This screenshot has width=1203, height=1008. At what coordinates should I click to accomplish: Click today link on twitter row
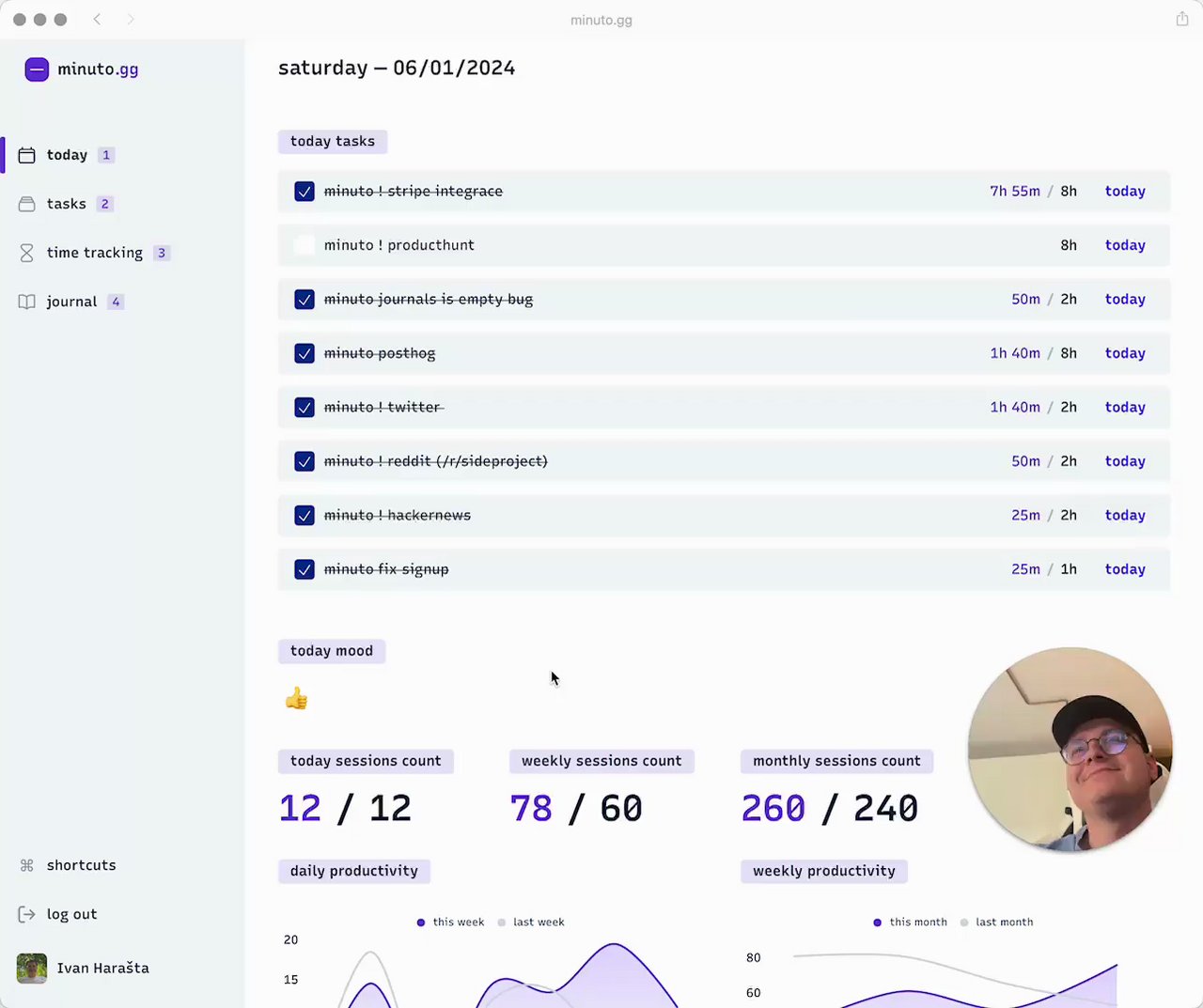1125,408
